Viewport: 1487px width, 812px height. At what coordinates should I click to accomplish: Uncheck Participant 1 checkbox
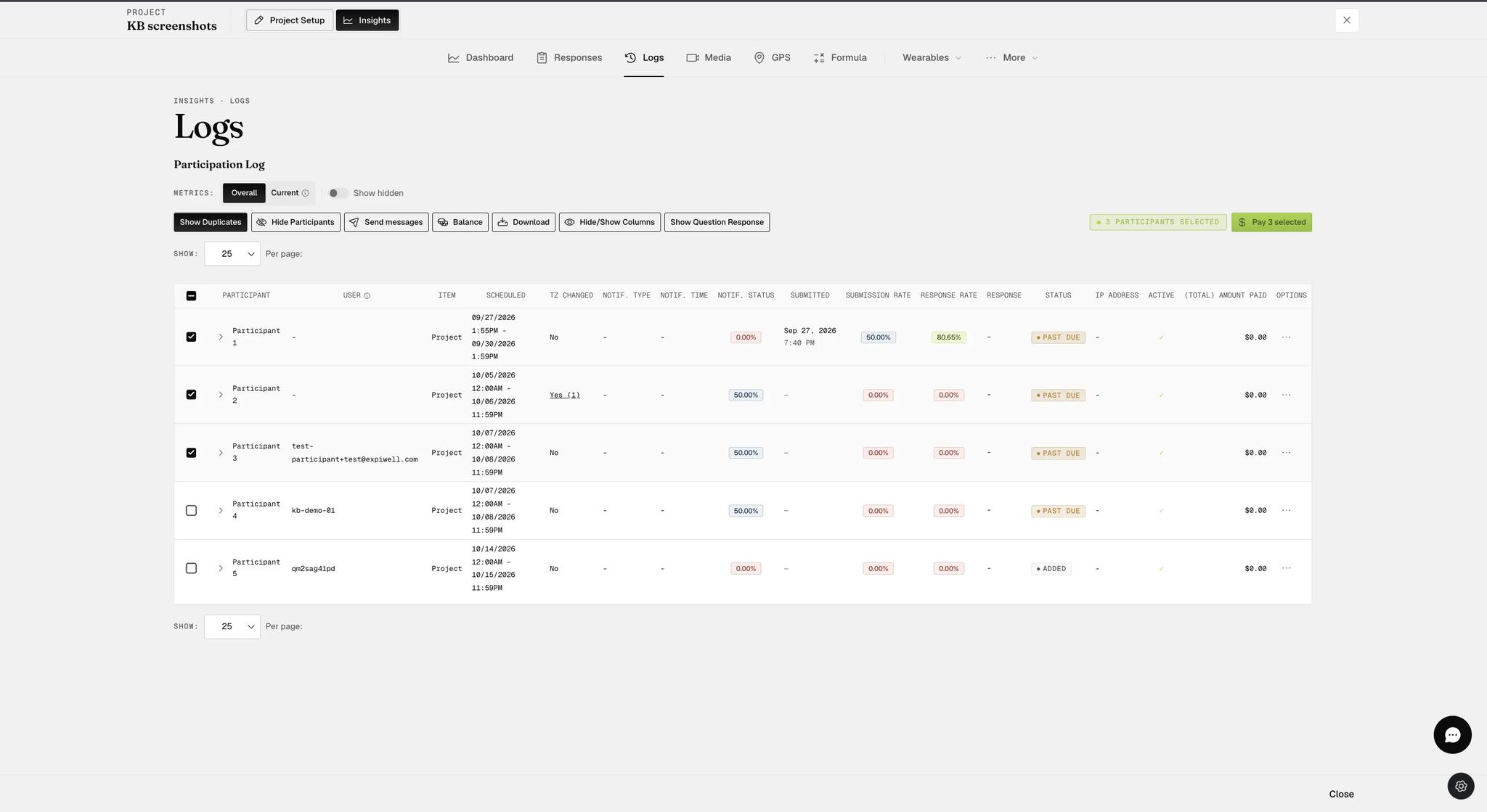[191, 337]
